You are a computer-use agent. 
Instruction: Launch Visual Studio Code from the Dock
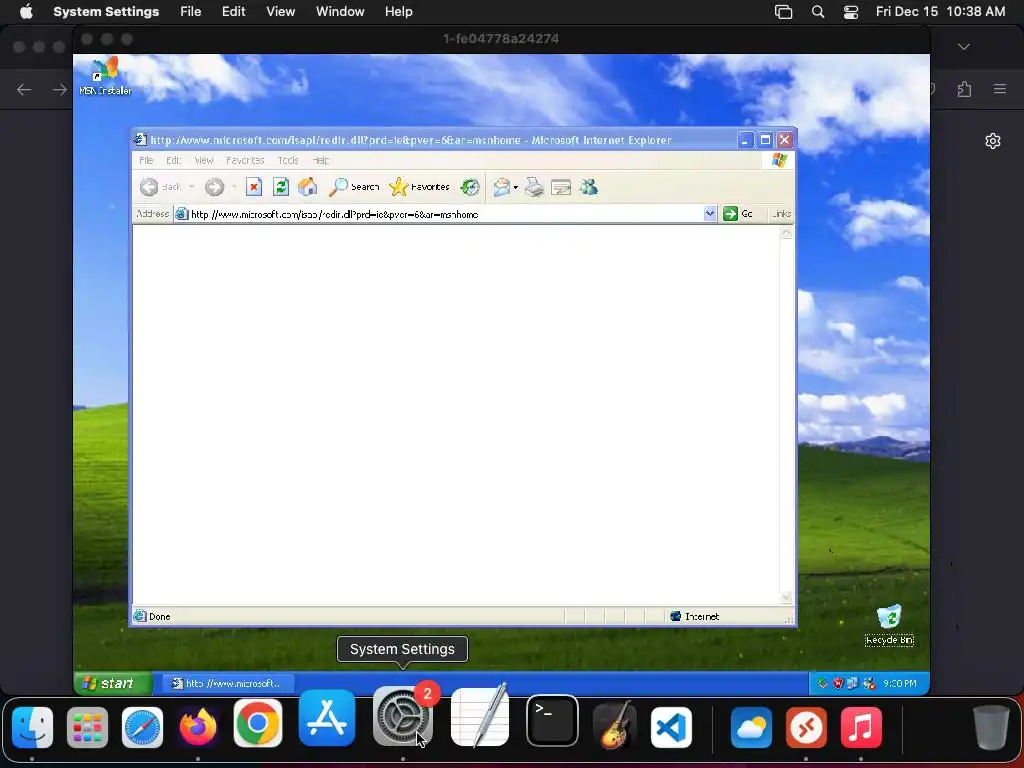pos(671,726)
